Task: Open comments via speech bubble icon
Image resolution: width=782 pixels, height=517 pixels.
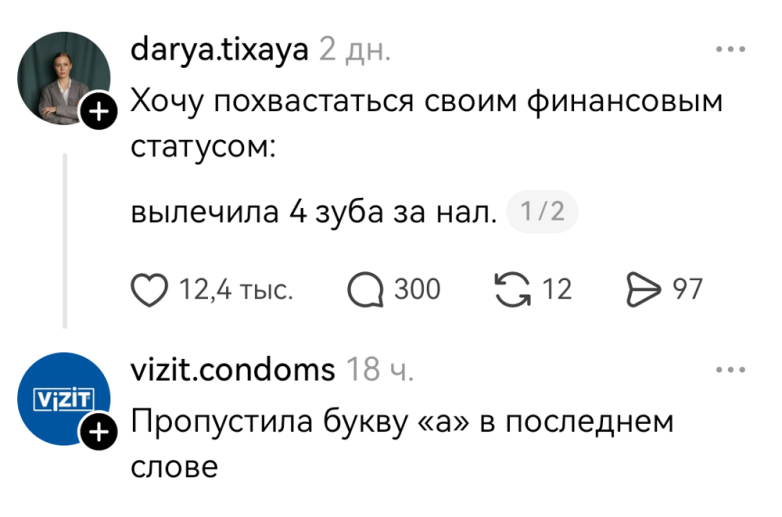Action: point(365,290)
